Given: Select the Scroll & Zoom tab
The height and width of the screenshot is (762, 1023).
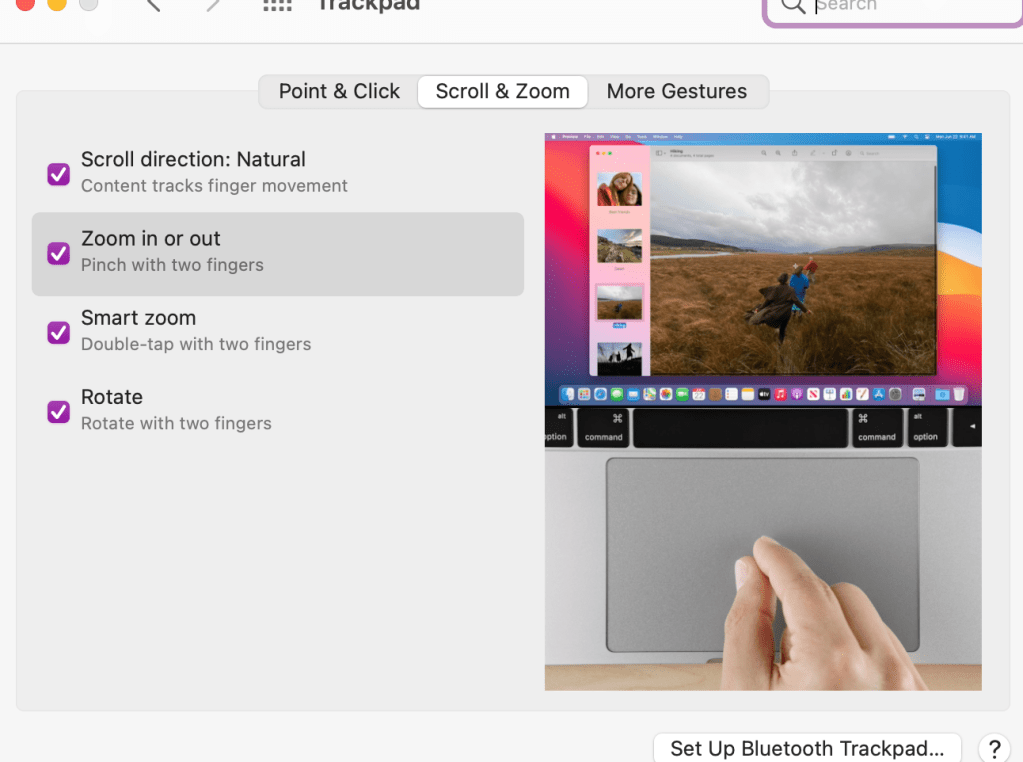Looking at the screenshot, I should tap(502, 91).
